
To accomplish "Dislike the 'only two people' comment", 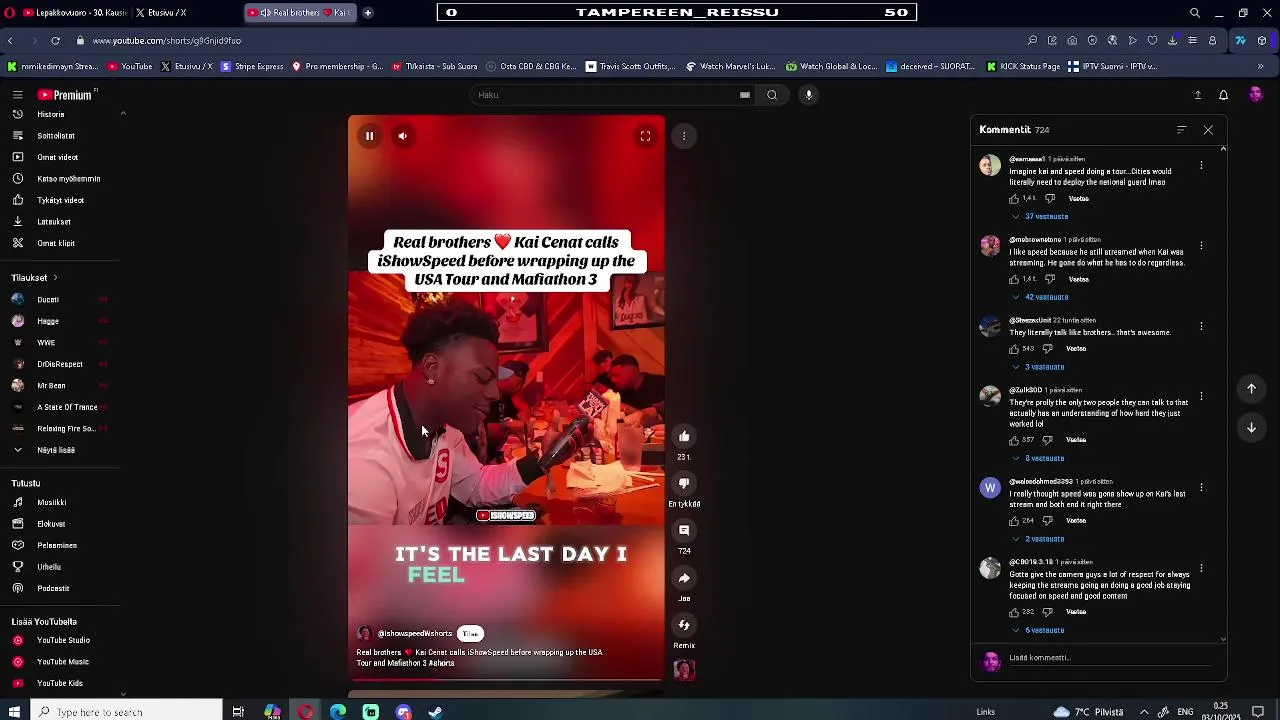I will click(x=1047, y=440).
